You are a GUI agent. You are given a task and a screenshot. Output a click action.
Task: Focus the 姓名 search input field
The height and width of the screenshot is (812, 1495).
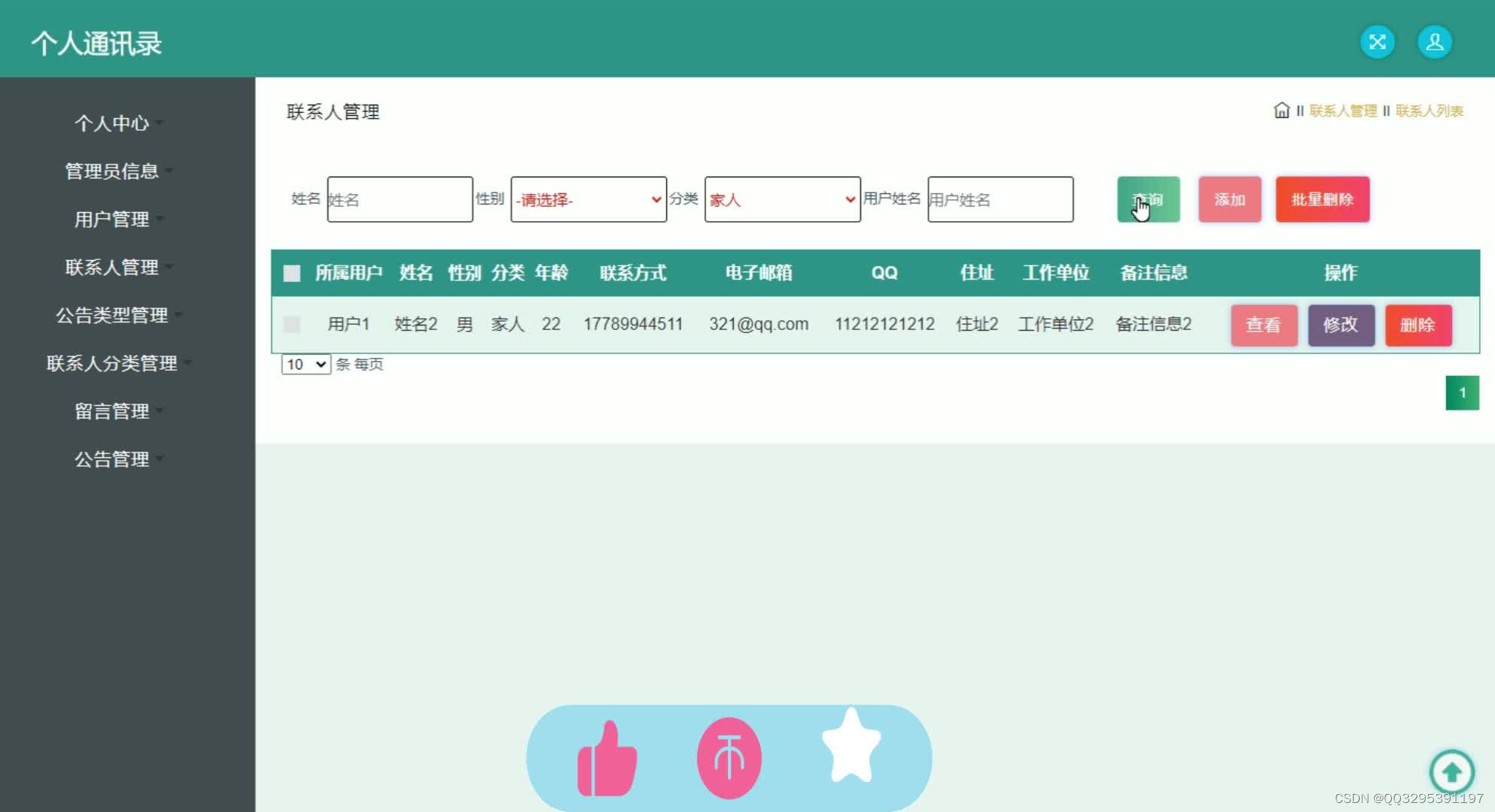399,199
